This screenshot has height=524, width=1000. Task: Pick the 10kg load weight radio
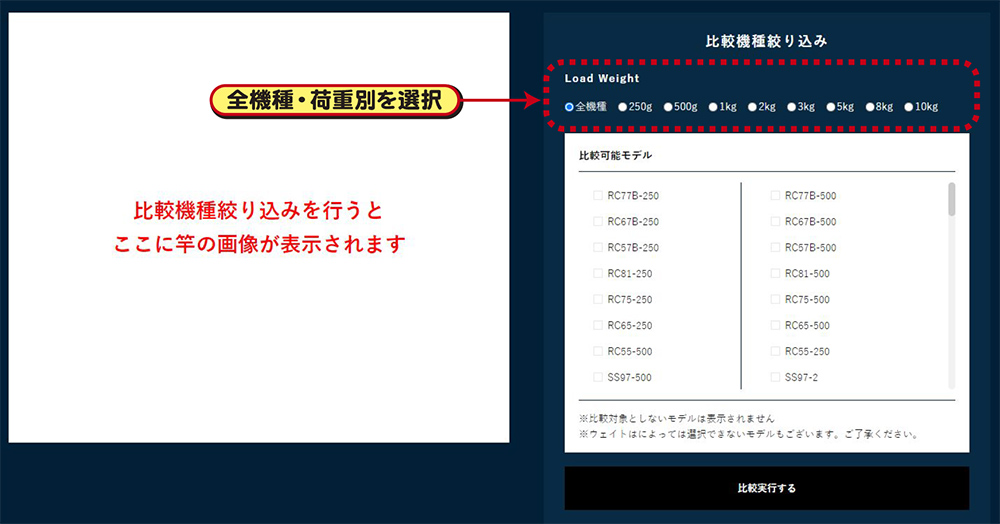(x=909, y=107)
